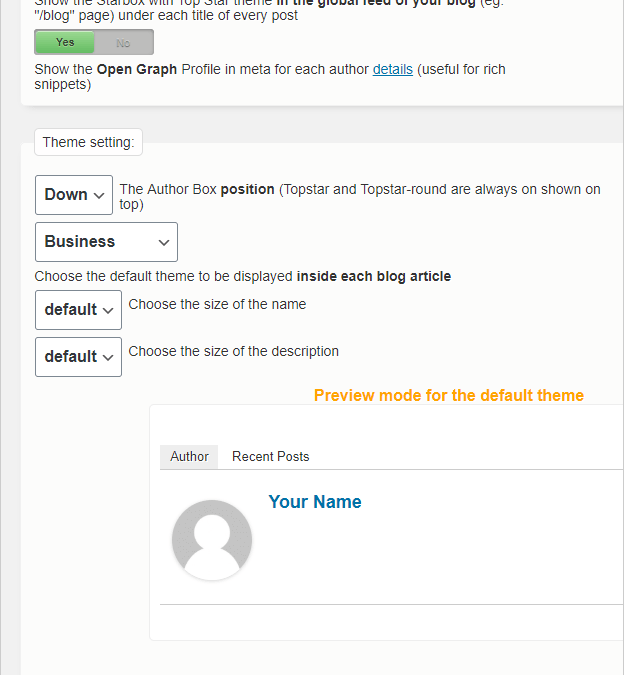The image size is (624, 675).
Task: Switch to the Recent Posts tab
Action: [x=271, y=457]
